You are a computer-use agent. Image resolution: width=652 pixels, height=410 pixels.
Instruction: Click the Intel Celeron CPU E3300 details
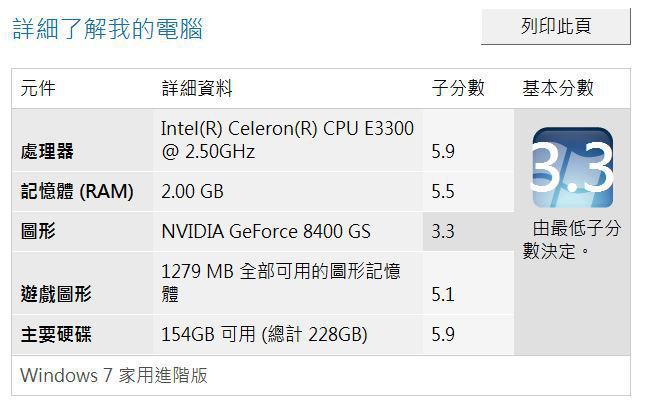[x=287, y=140]
